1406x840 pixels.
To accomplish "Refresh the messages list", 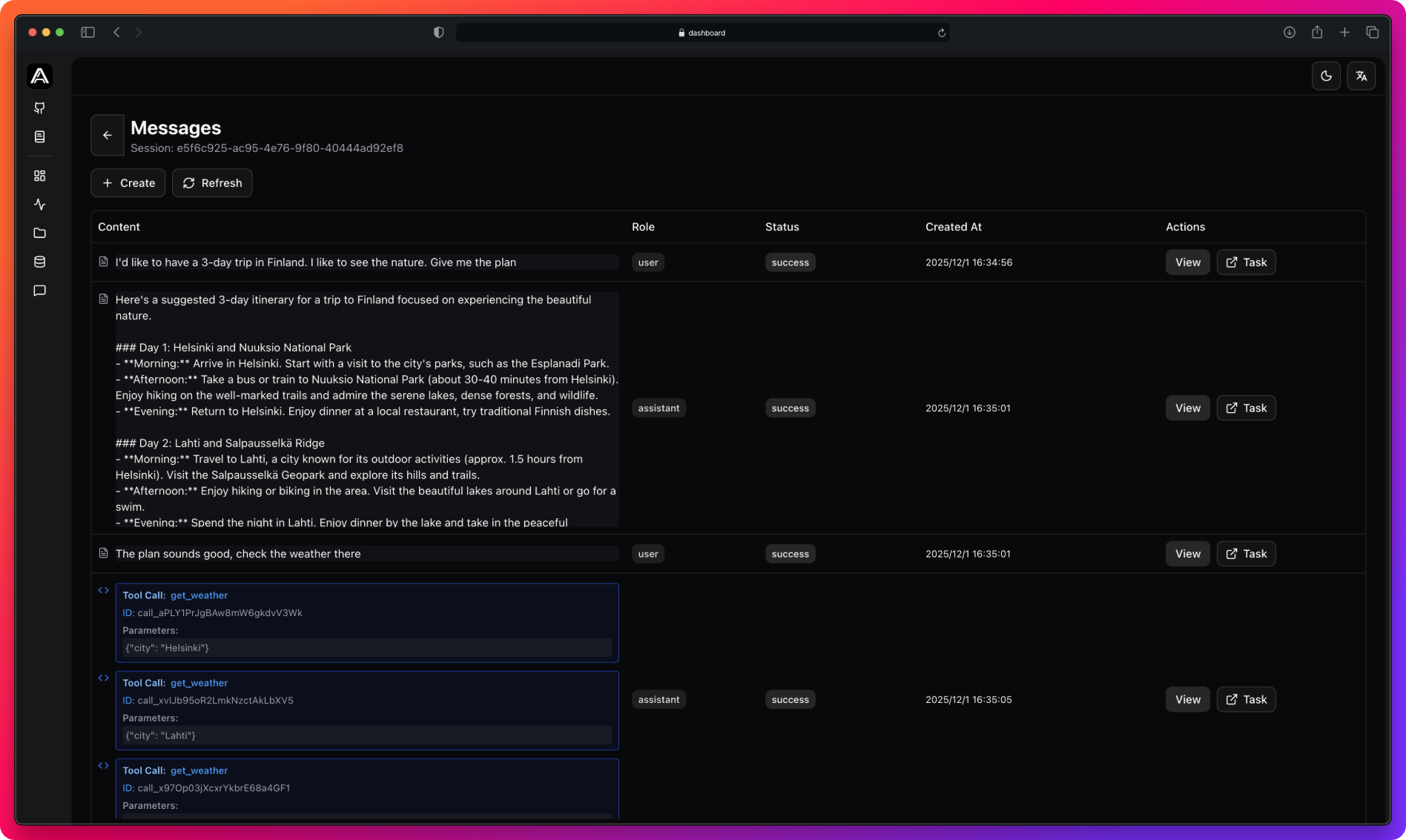I will coord(212,183).
